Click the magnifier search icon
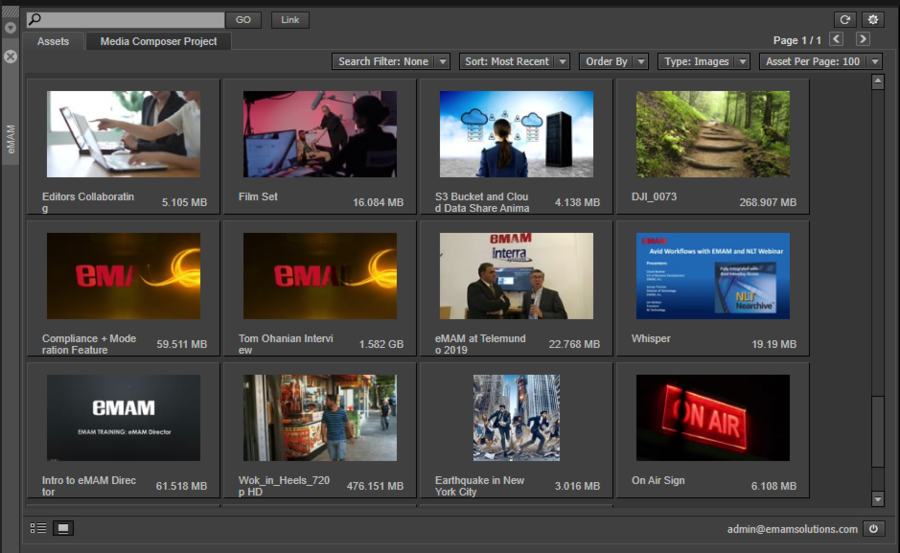 click(x=35, y=20)
